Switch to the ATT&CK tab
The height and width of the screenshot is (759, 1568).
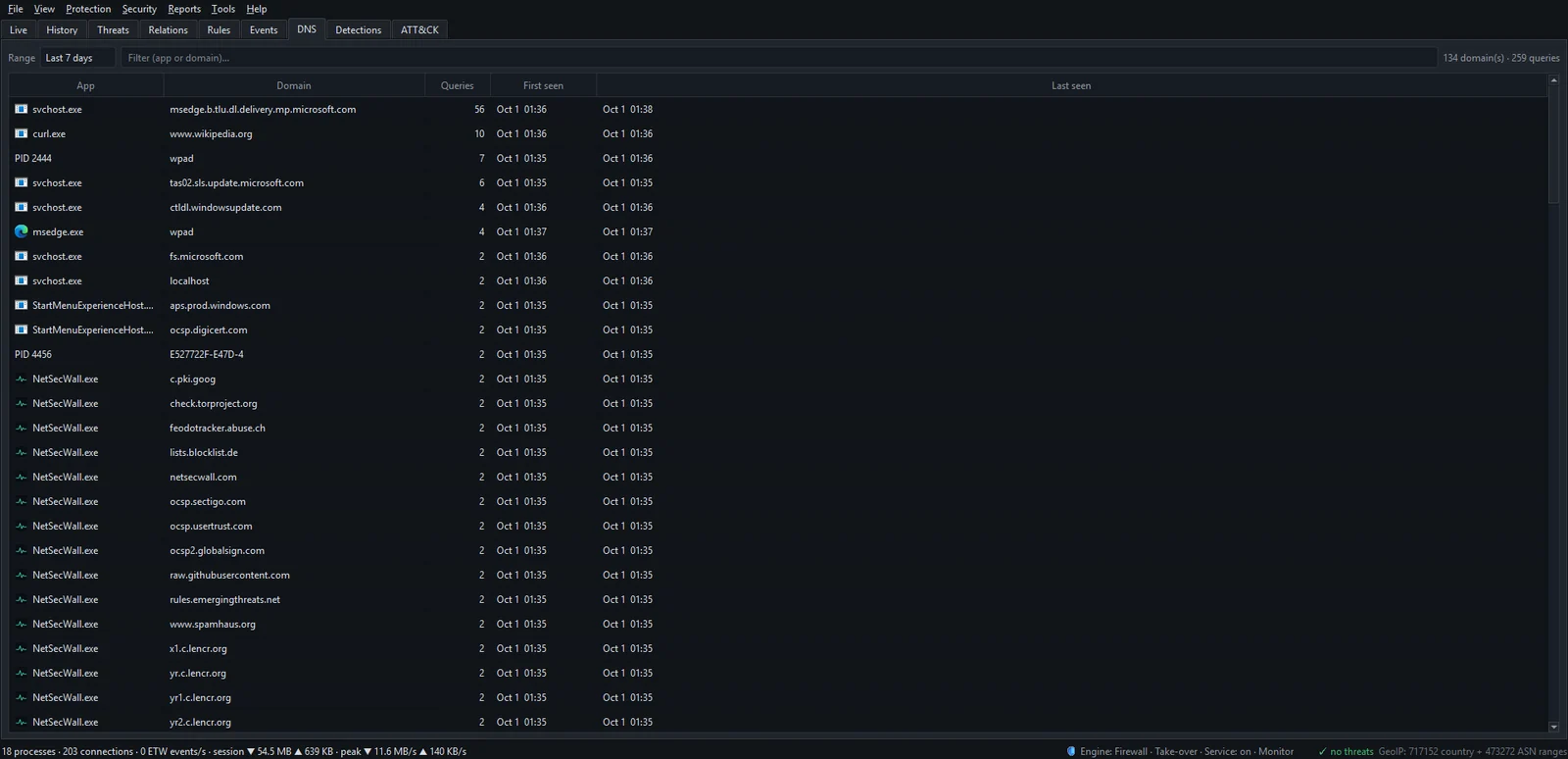tap(419, 29)
